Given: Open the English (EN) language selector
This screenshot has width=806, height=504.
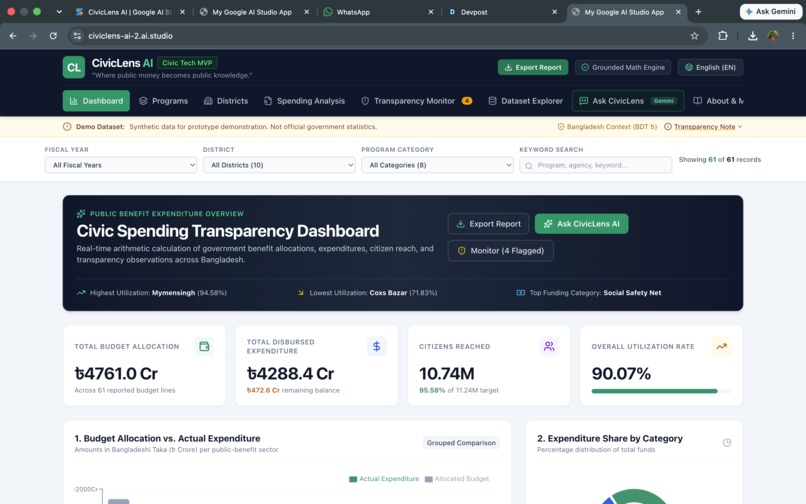Looking at the screenshot, I should pyautogui.click(x=710, y=67).
